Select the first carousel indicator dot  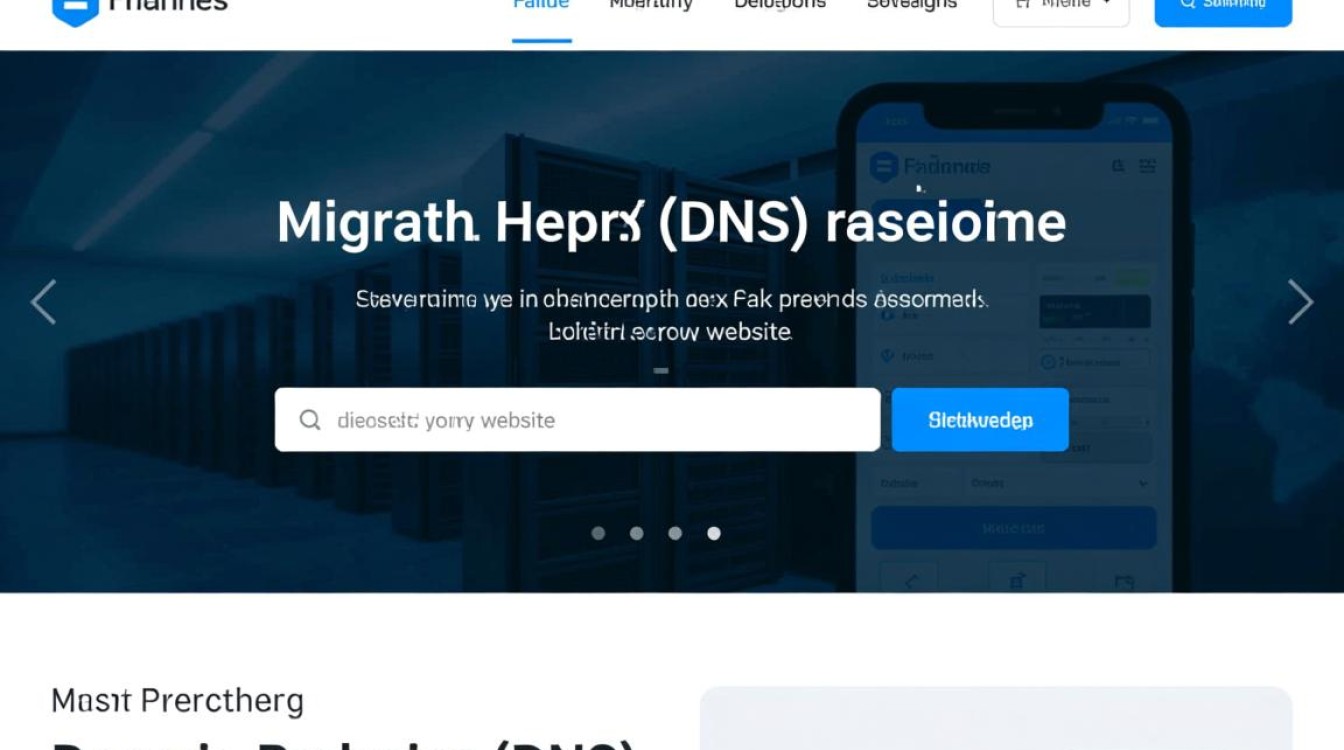tap(598, 533)
